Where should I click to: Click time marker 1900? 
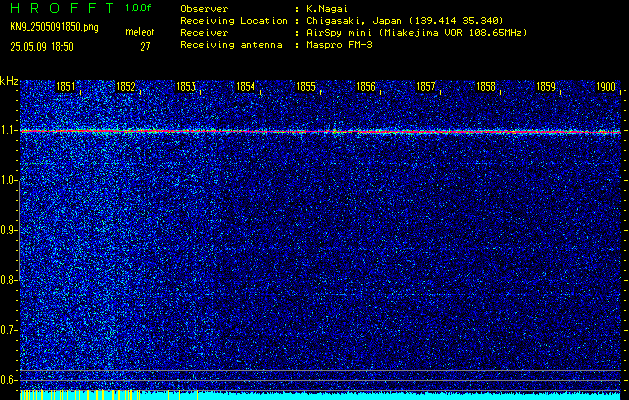point(606,87)
